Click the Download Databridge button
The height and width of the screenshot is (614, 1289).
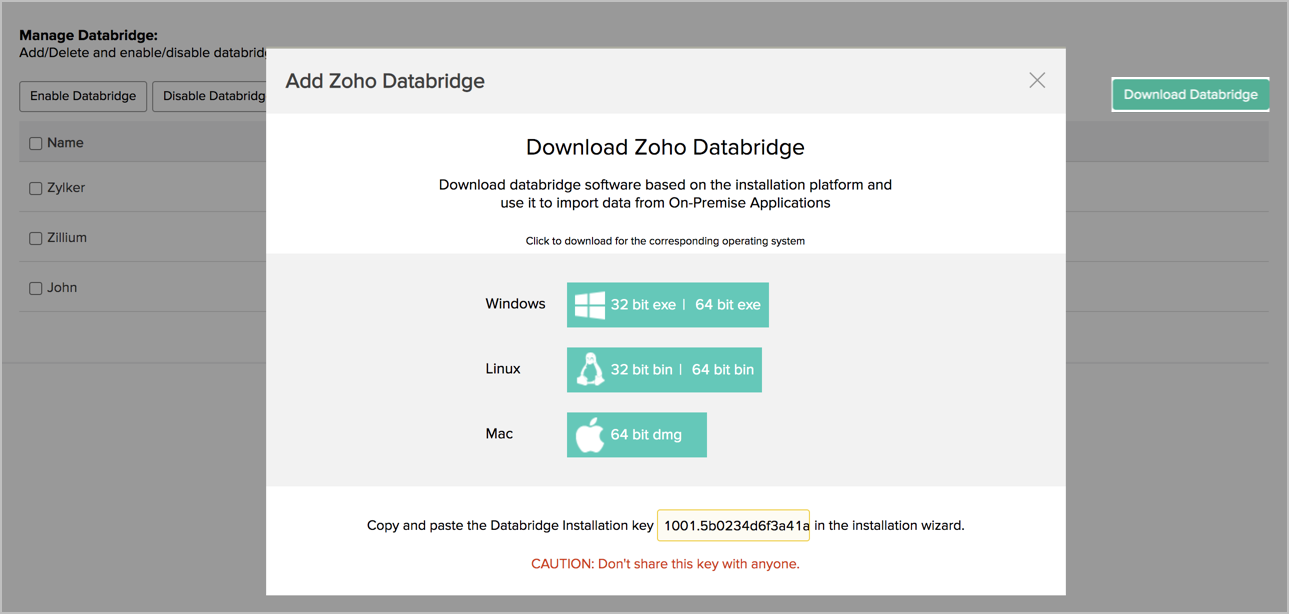pos(1190,94)
